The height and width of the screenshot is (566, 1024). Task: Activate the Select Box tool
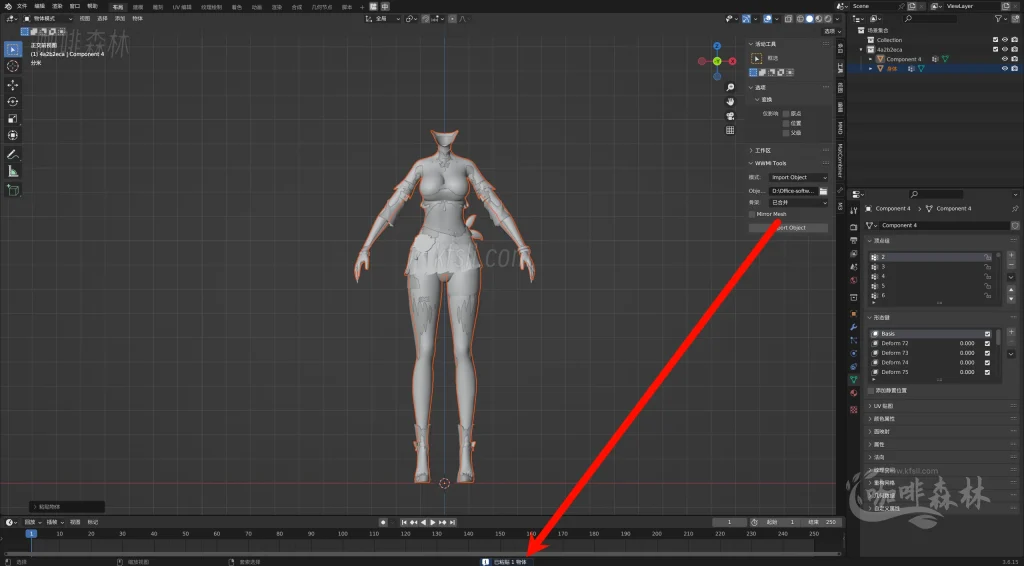click(x=12, y=49)
